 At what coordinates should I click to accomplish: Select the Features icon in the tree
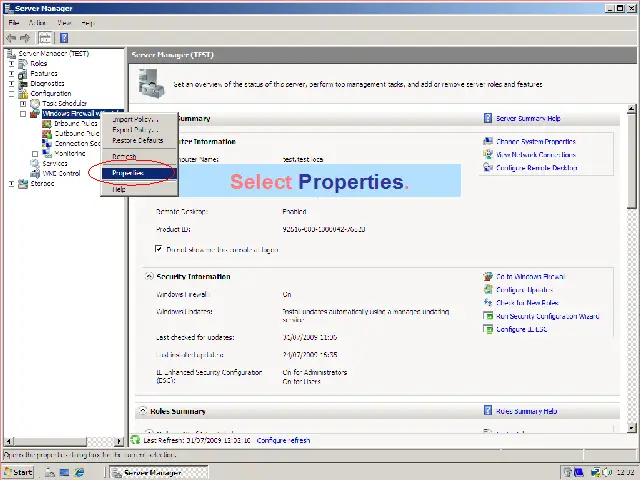click(x=23, y=73)
